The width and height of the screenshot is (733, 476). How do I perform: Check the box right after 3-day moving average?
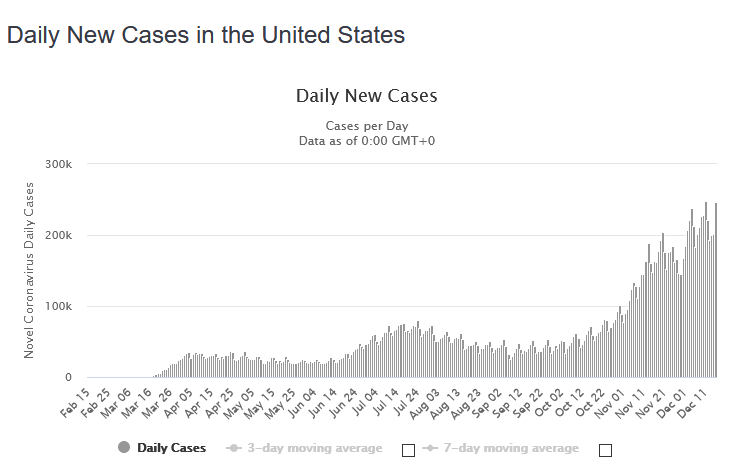click(408, 450)
